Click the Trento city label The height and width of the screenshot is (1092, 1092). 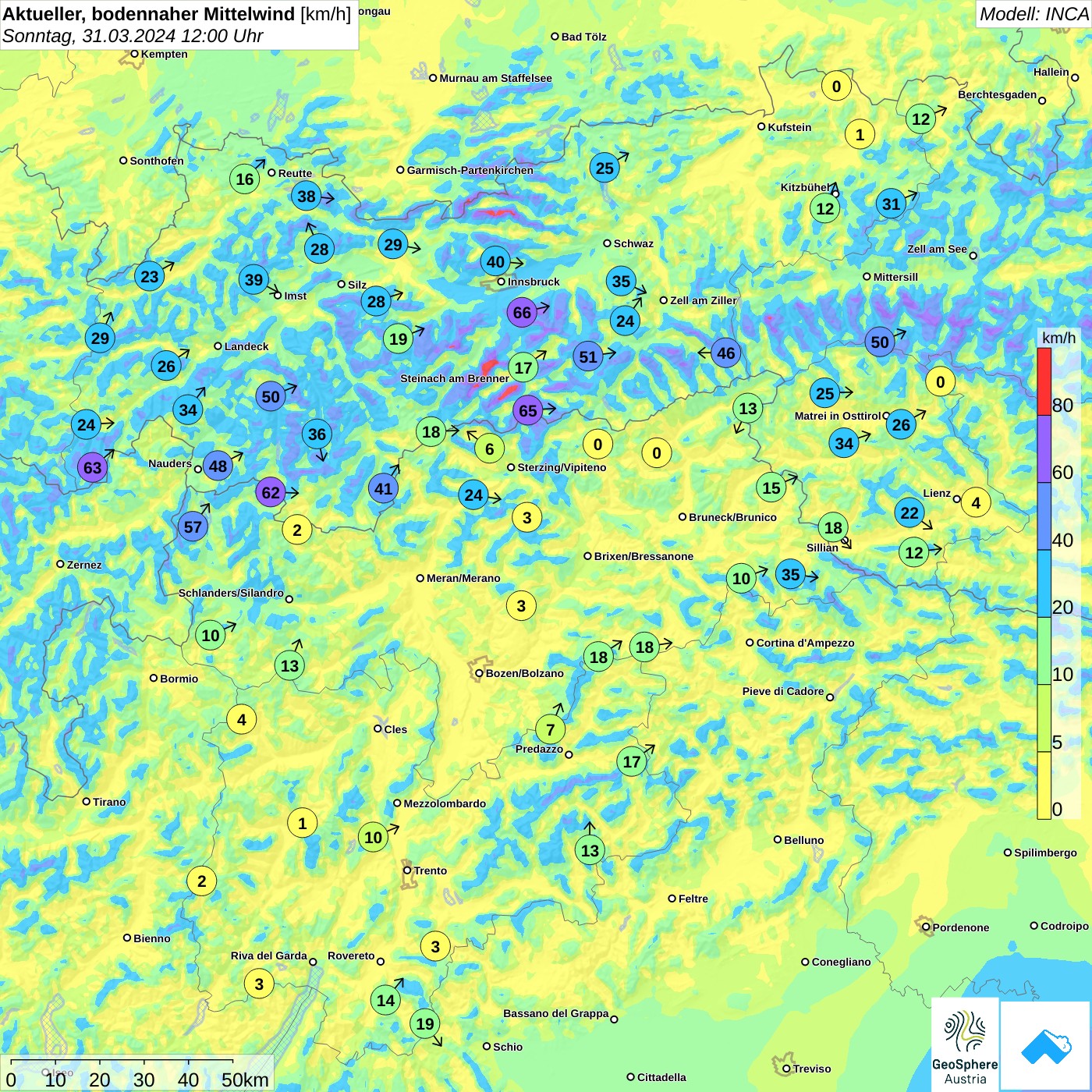(x=431, y=870)
